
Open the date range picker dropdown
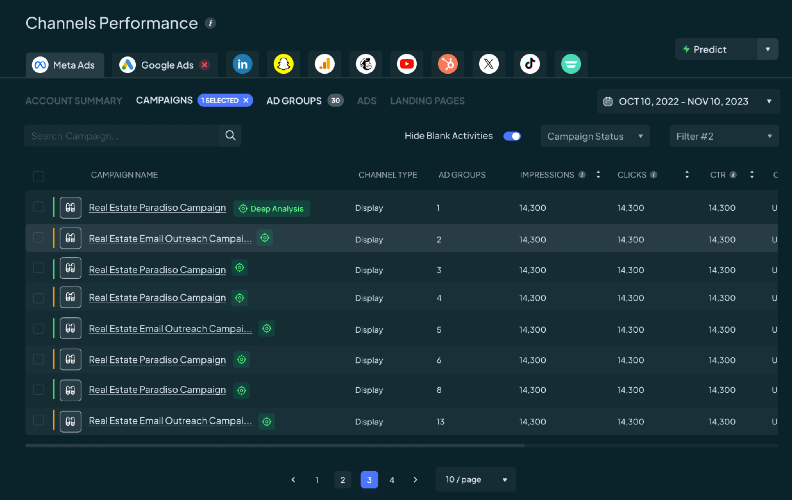[x=687, y=101]
